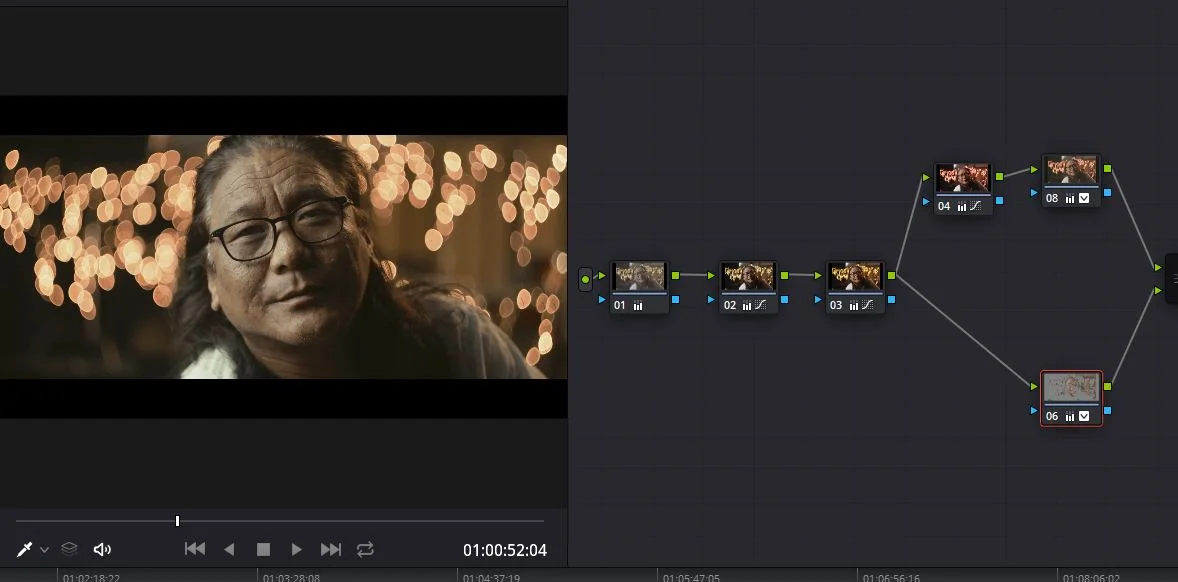Click the bars icon on node 01
The image size is (1178, 582).
click(638, 306)
